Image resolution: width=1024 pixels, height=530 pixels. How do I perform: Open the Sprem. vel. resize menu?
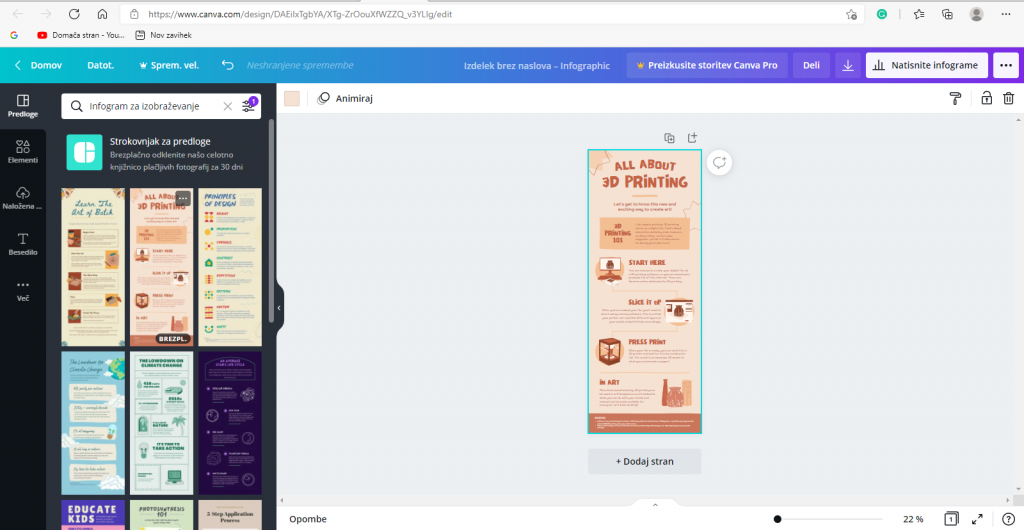169,65
